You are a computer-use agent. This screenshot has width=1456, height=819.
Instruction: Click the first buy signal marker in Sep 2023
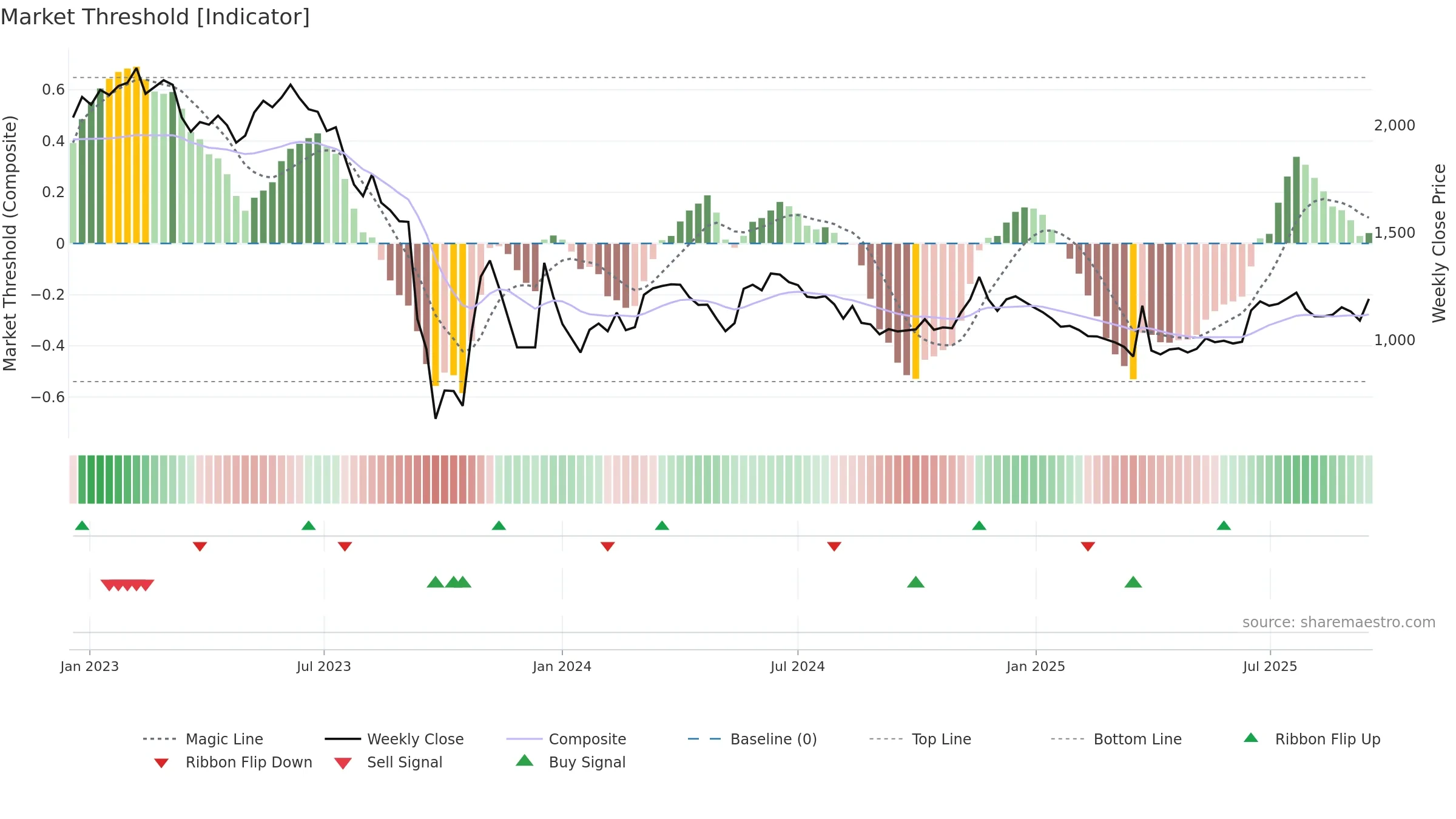pyautogui.click(x=435, y=582)
